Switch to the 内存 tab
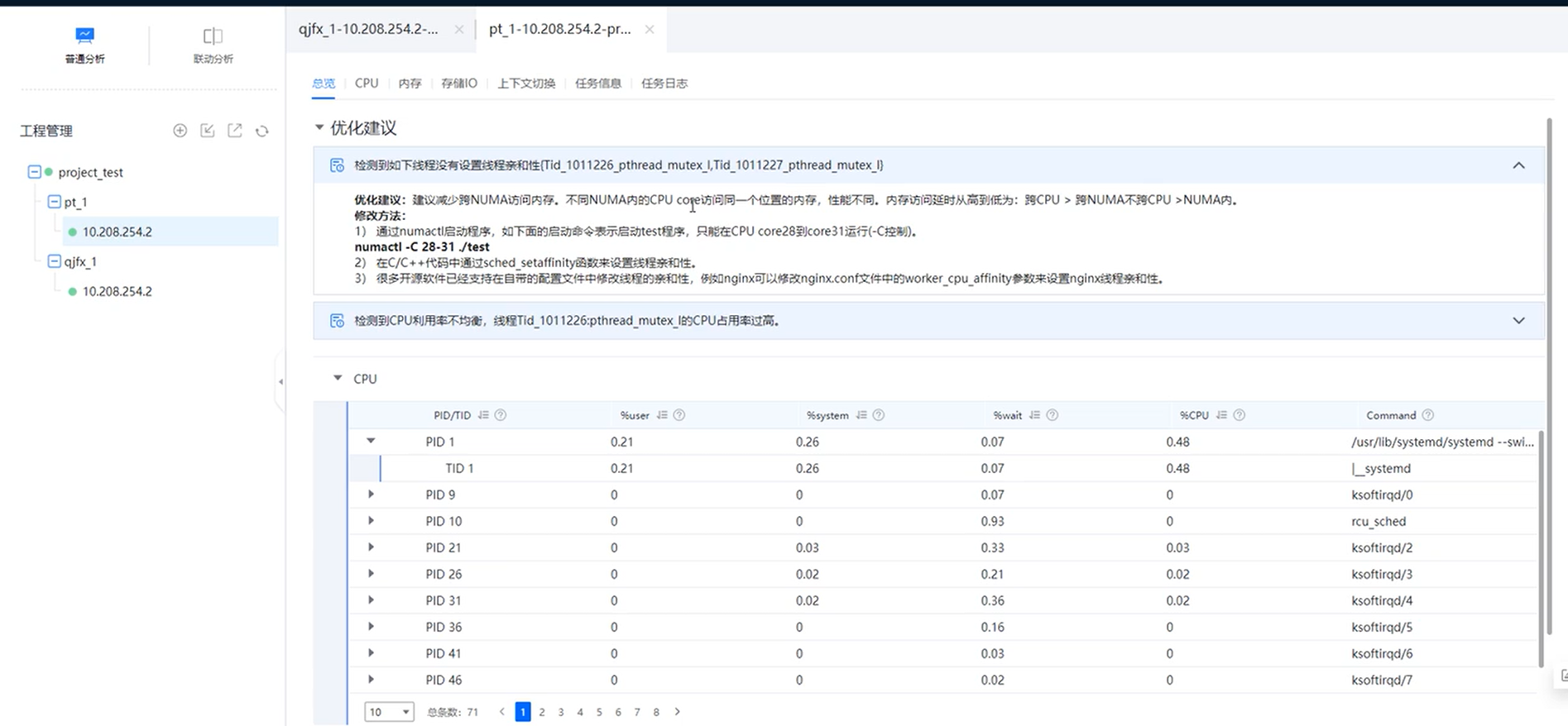1568x726 pixels. coord(410,84)
